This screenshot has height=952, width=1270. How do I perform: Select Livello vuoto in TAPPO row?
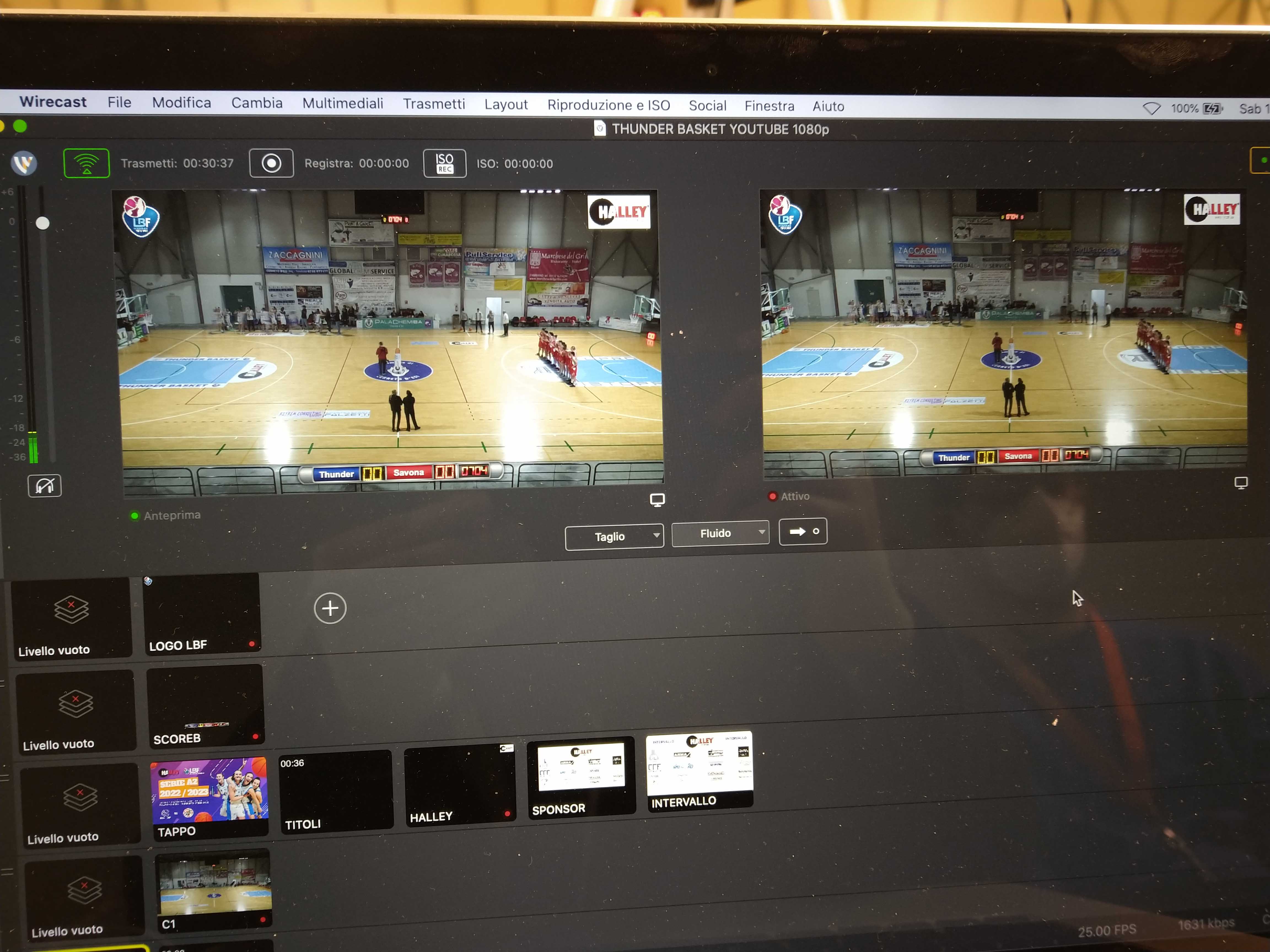[x=80, y=806]
